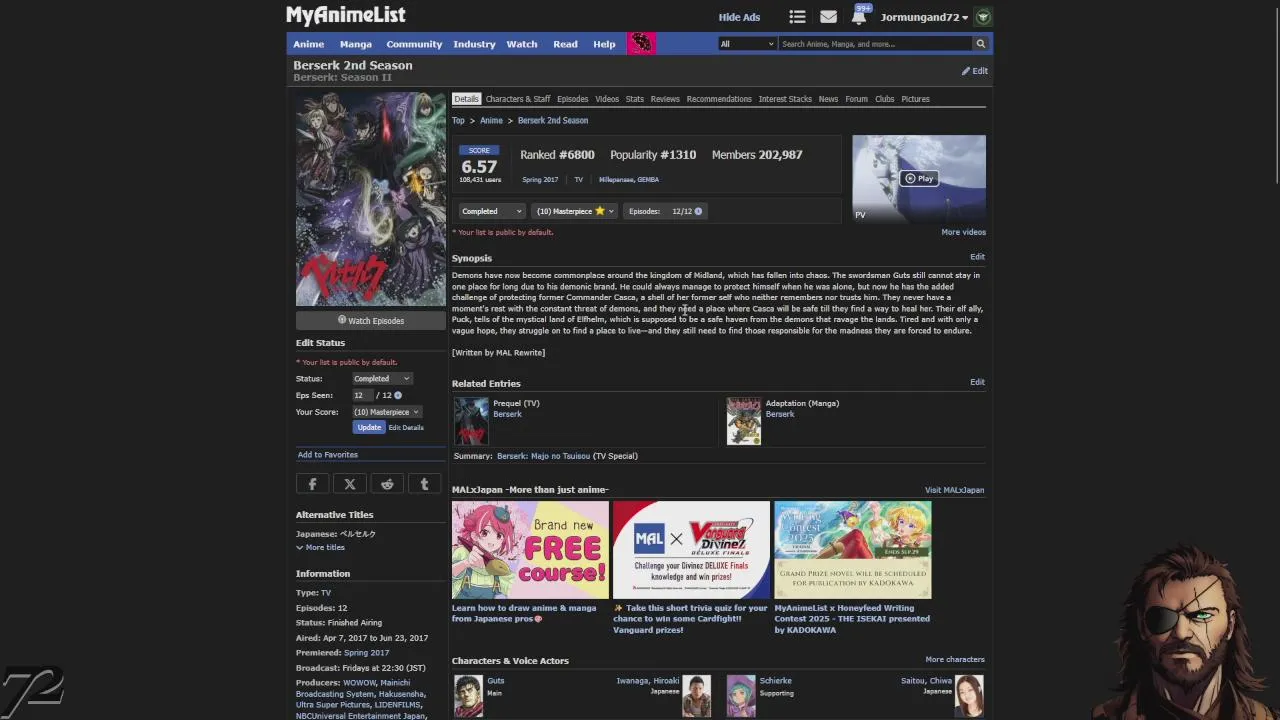Open the Anime menu in navbar
The width and height of the screenshot is (1280, 720).
pos(308,44)
